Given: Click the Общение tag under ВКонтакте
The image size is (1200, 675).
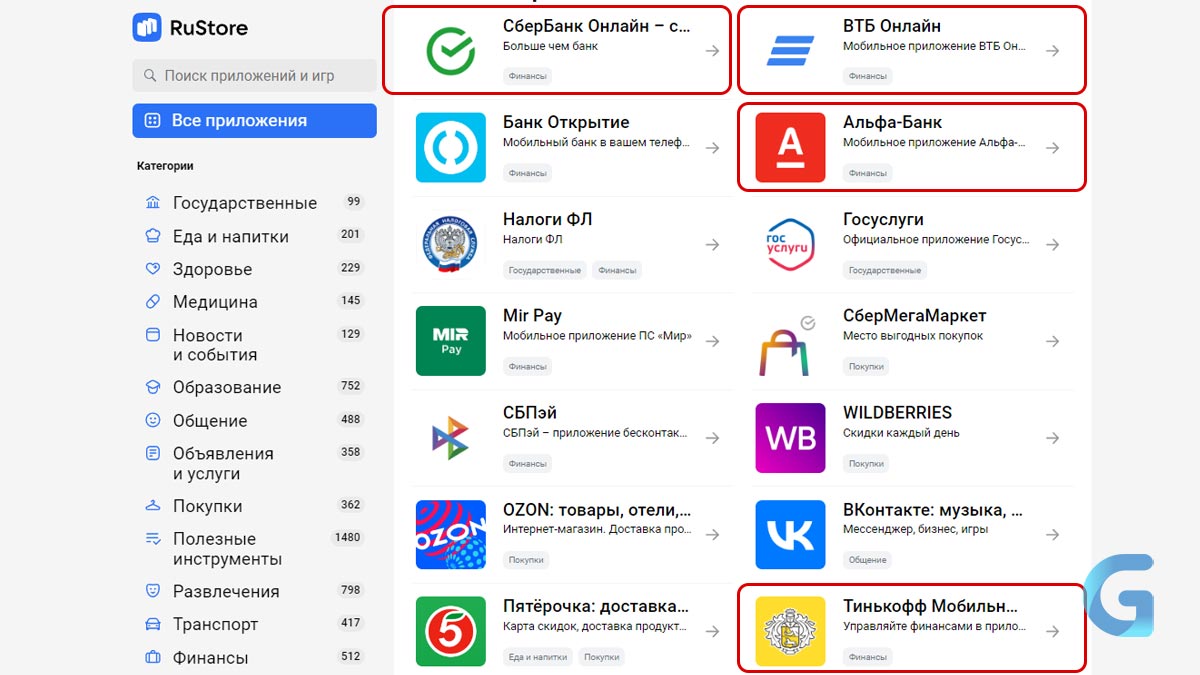Looking at the screenshot, I should (867, 560).
